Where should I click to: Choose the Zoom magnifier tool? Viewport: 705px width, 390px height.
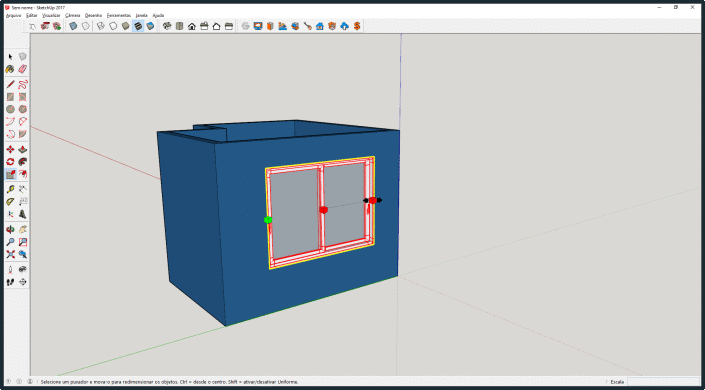(10, 242)
